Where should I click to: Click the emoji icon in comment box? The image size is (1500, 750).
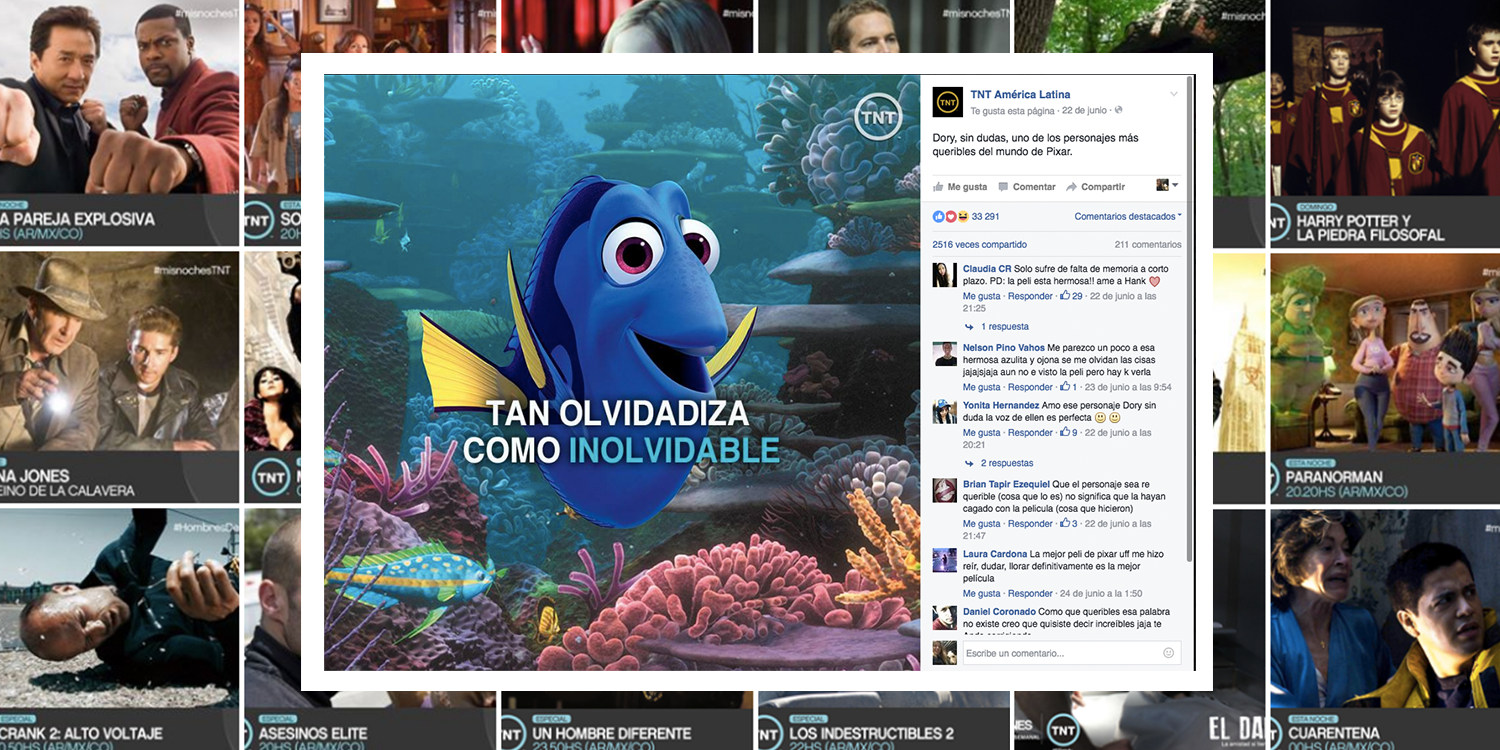pyautogui.click(x=1168, y=653)
